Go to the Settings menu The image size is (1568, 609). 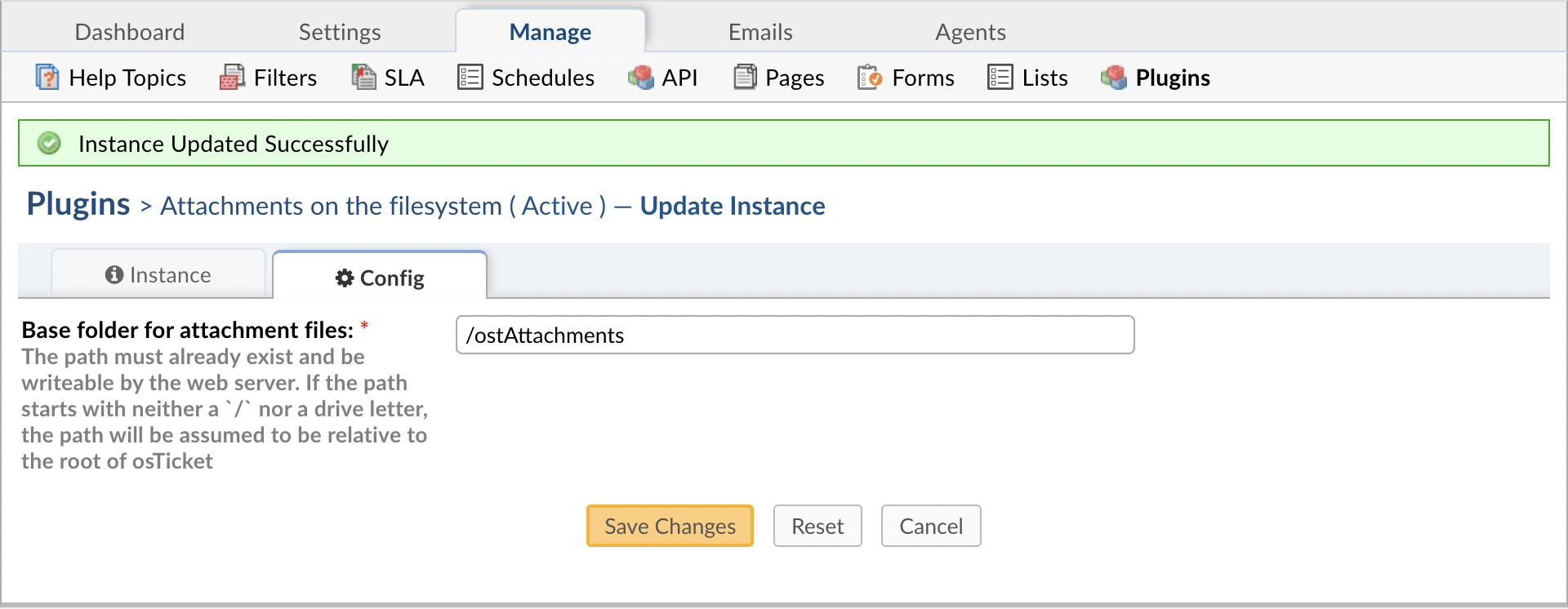[340, 32]
